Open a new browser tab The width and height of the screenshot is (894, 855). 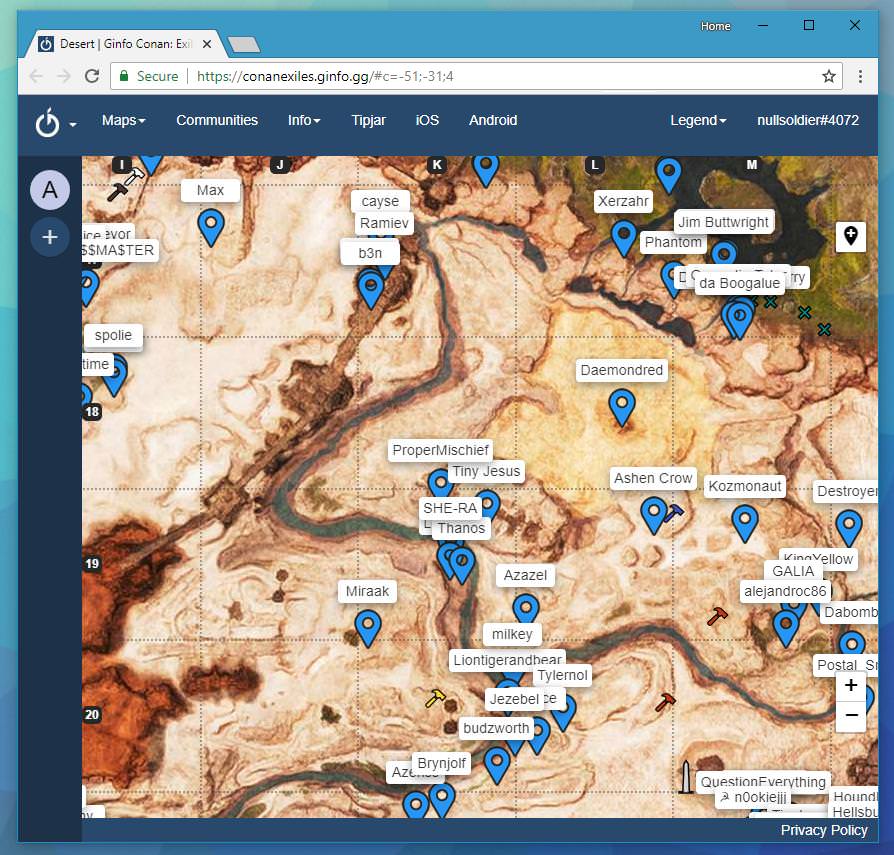(x=243, y=44)
